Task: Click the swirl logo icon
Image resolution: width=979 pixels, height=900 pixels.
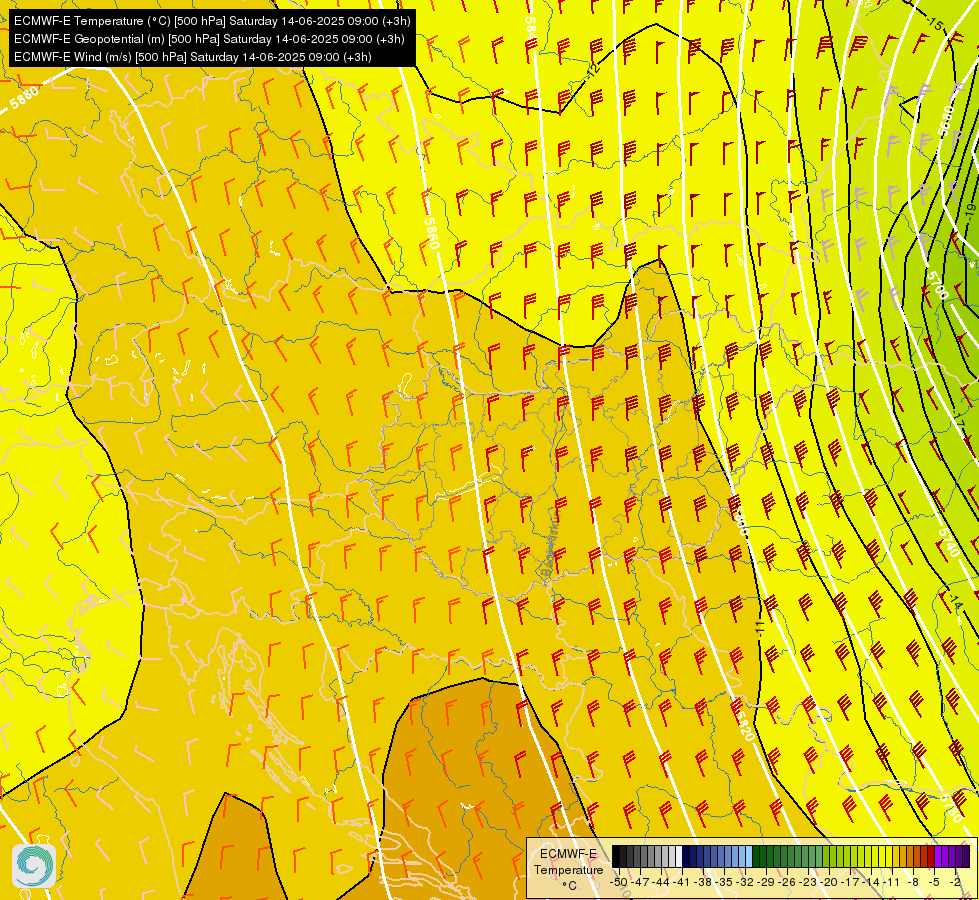Action: click(34, 866)
